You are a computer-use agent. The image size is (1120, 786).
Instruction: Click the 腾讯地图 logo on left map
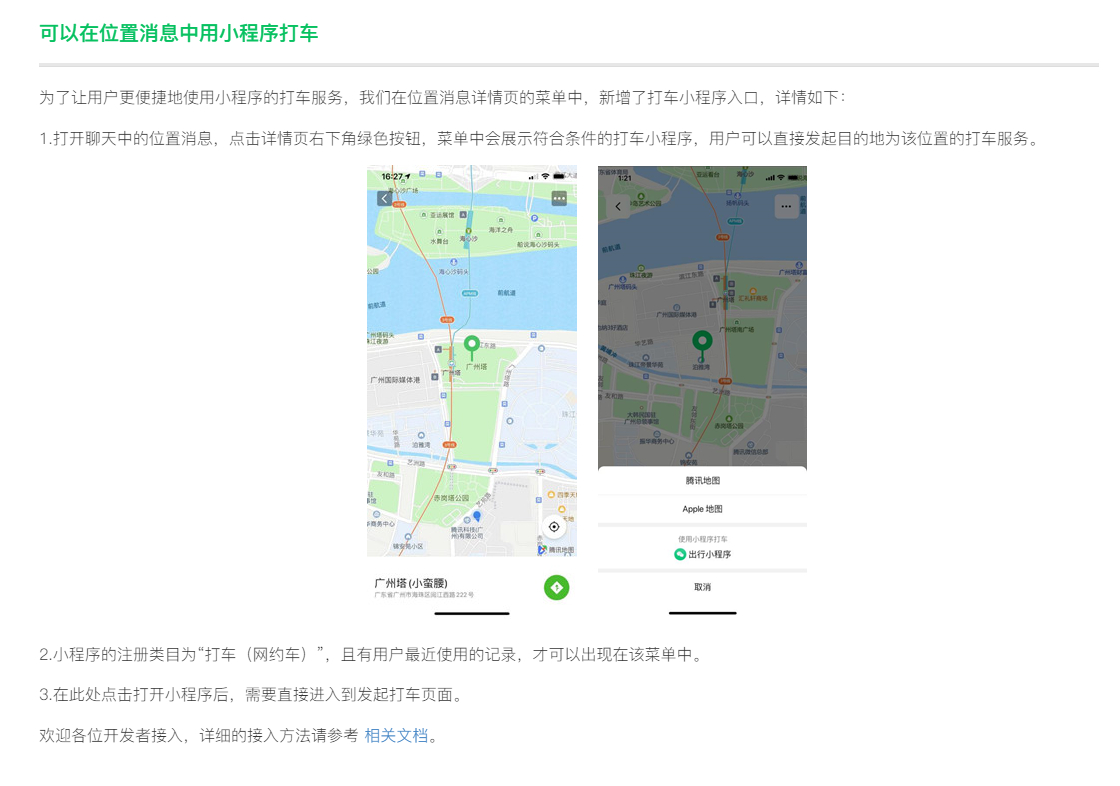coord(556,549)
